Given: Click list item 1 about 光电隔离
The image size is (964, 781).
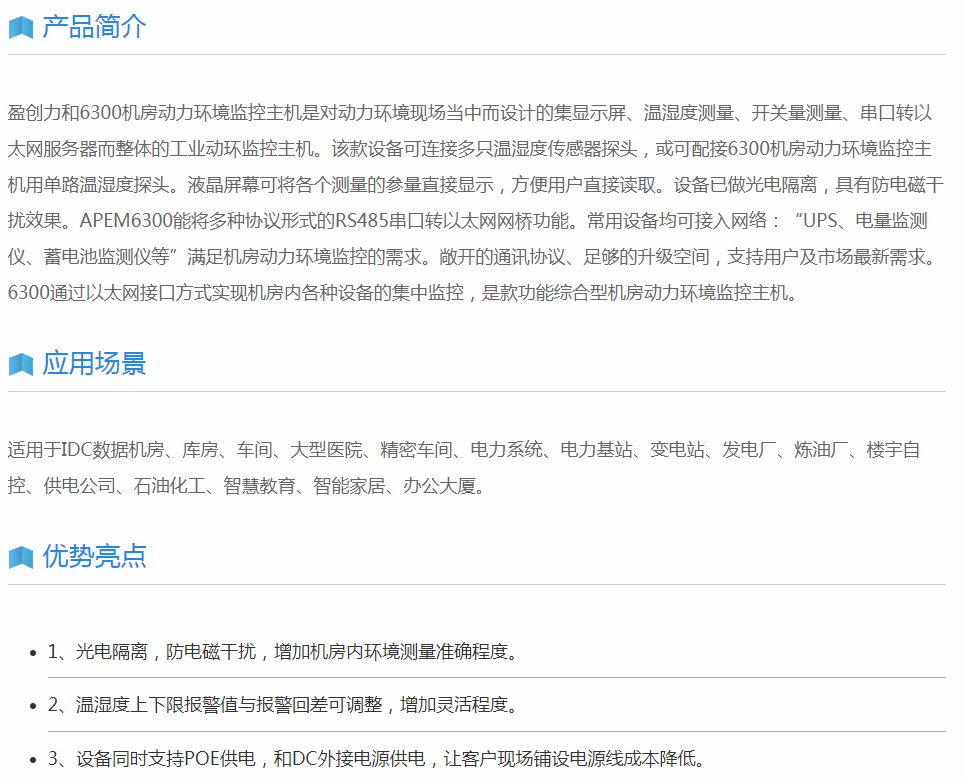Looking at the screenshot, I should [x=284, y=652].
